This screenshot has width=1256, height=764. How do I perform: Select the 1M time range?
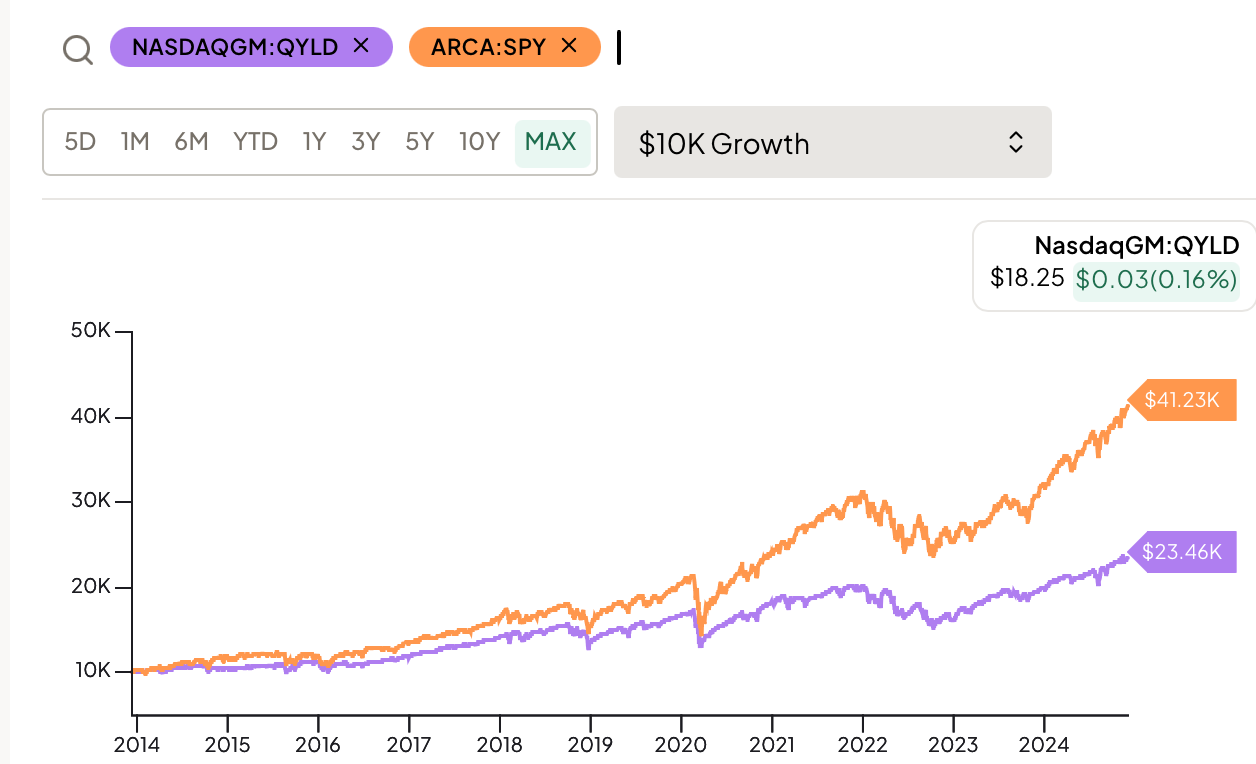coord(135,142)
